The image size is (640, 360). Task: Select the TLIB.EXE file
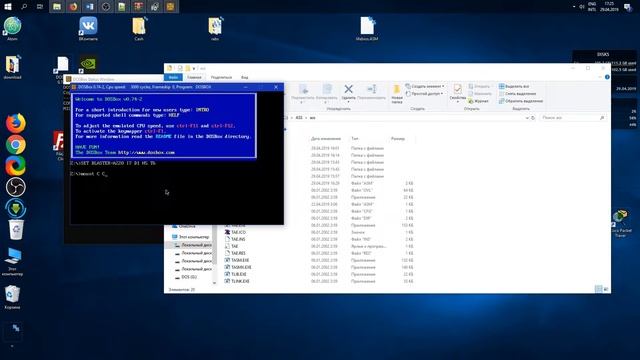[236, 274]
